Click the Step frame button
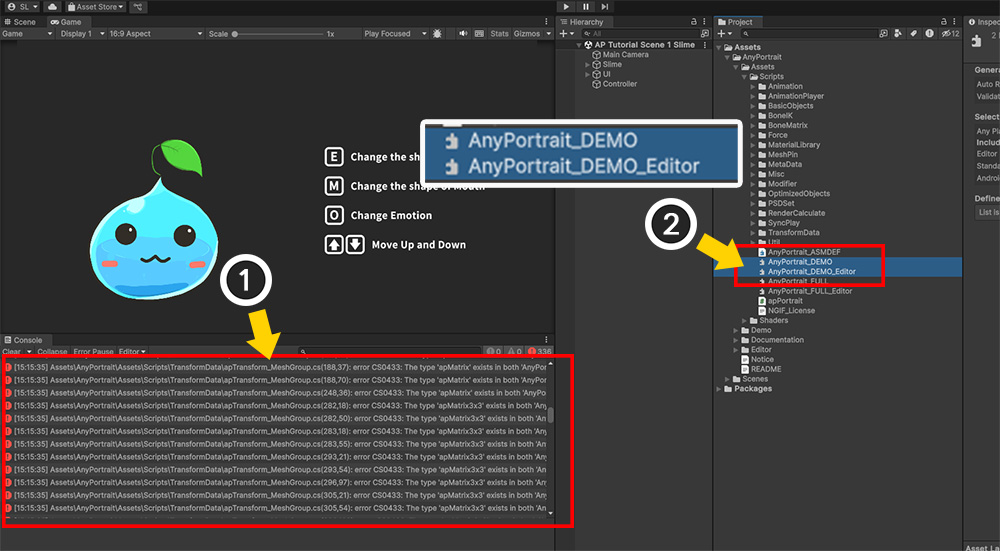Viewport: 1000px width, 551px height. click(605, 6)
